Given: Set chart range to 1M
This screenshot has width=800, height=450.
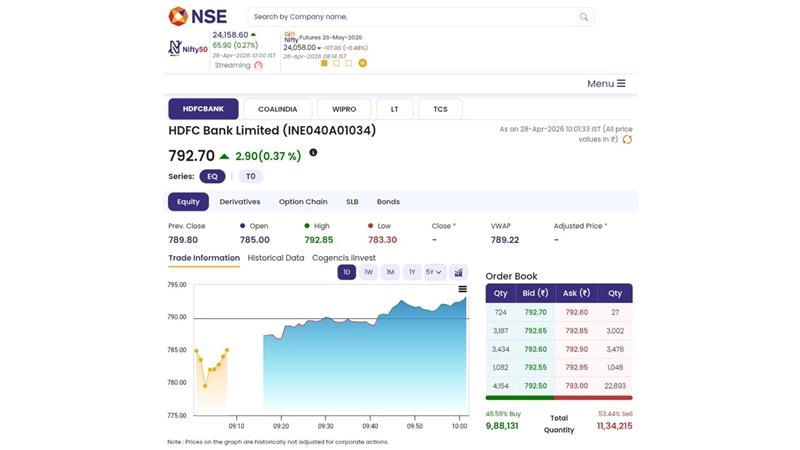Looking at the screenshot, I should coord(390,272).
